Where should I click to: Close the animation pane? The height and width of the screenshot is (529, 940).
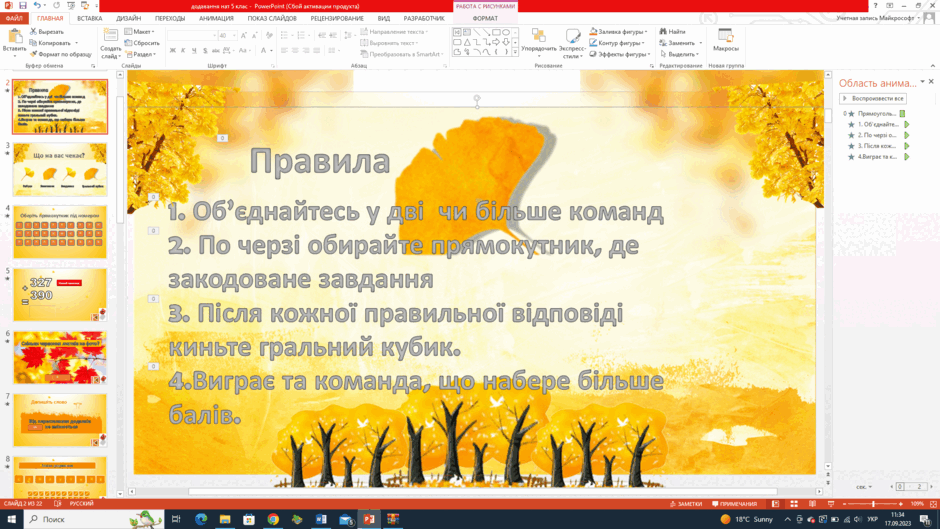click(x=931, y=82)
